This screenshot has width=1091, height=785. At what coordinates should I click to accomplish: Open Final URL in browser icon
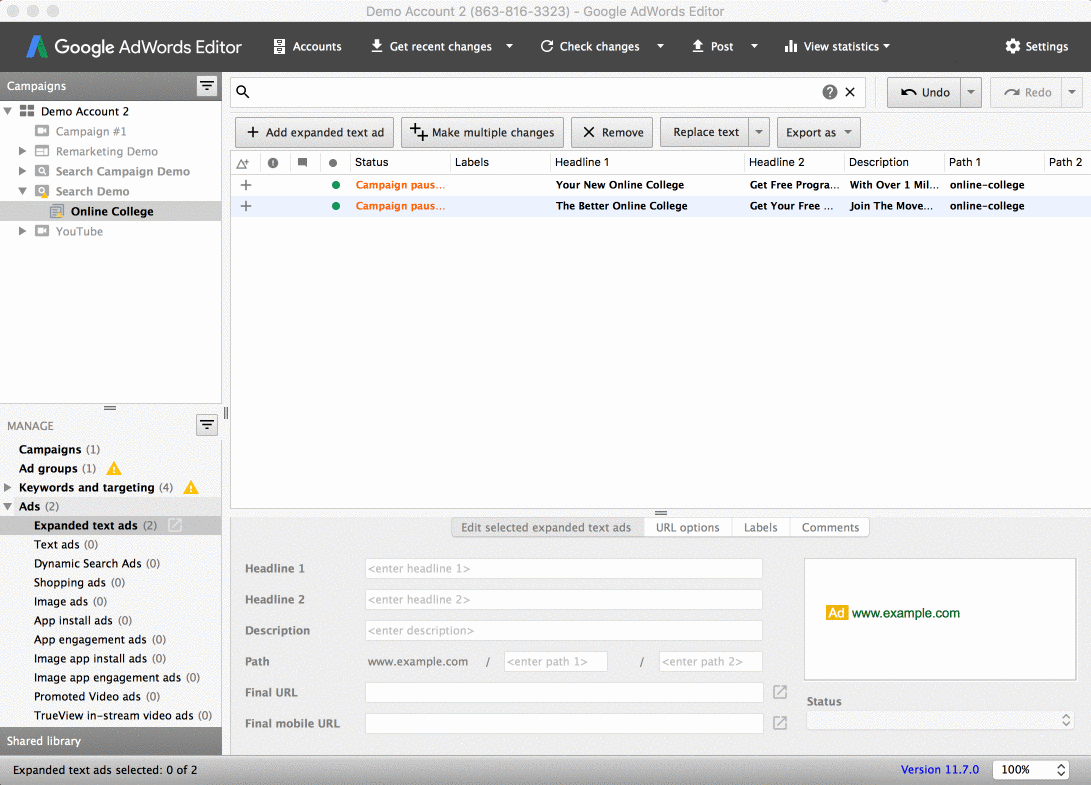coord(780,692)
